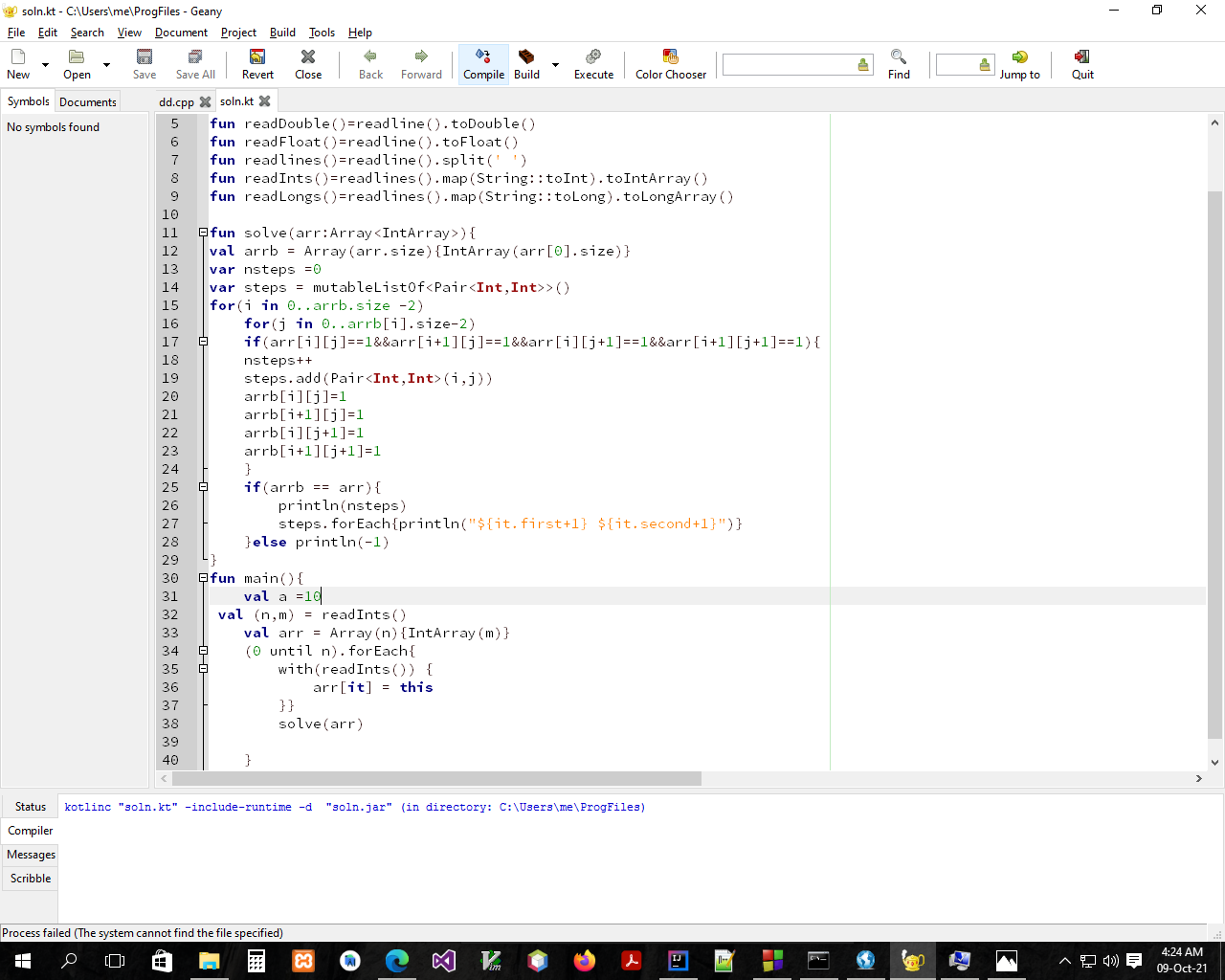Viewport: 1225px width, 980px height.
Task: Collapse the fold at line 11 solve function
Action: pos(203,233)
